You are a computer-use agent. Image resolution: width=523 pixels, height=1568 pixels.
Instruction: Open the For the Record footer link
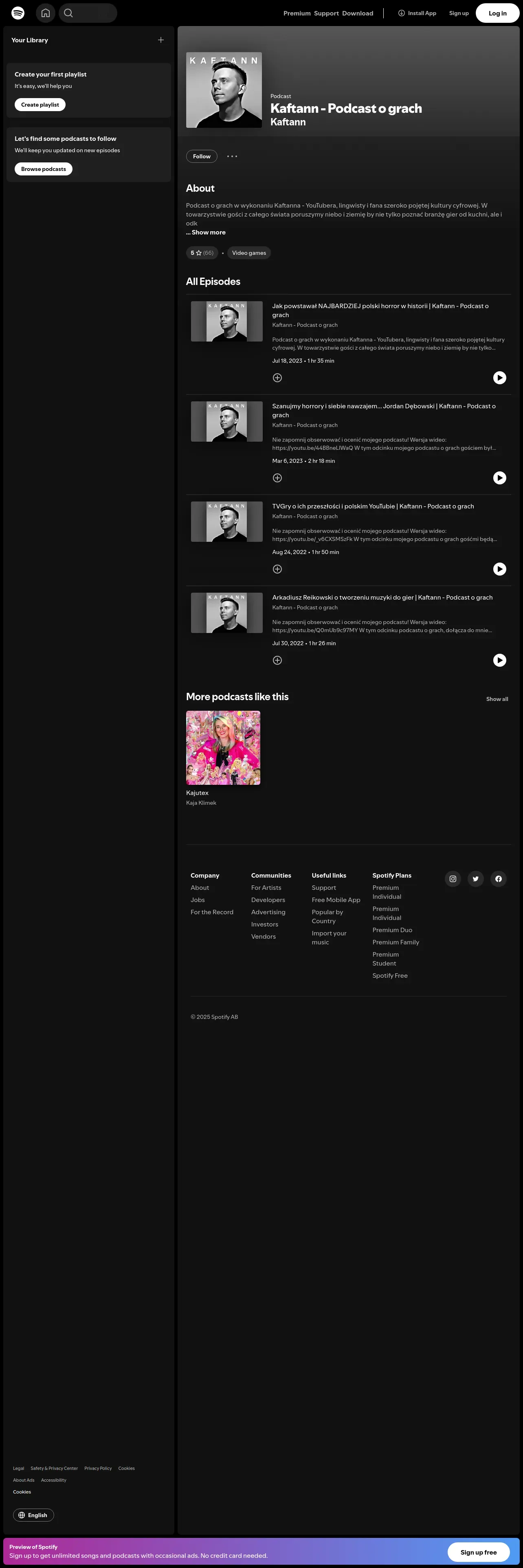point(212,913)
